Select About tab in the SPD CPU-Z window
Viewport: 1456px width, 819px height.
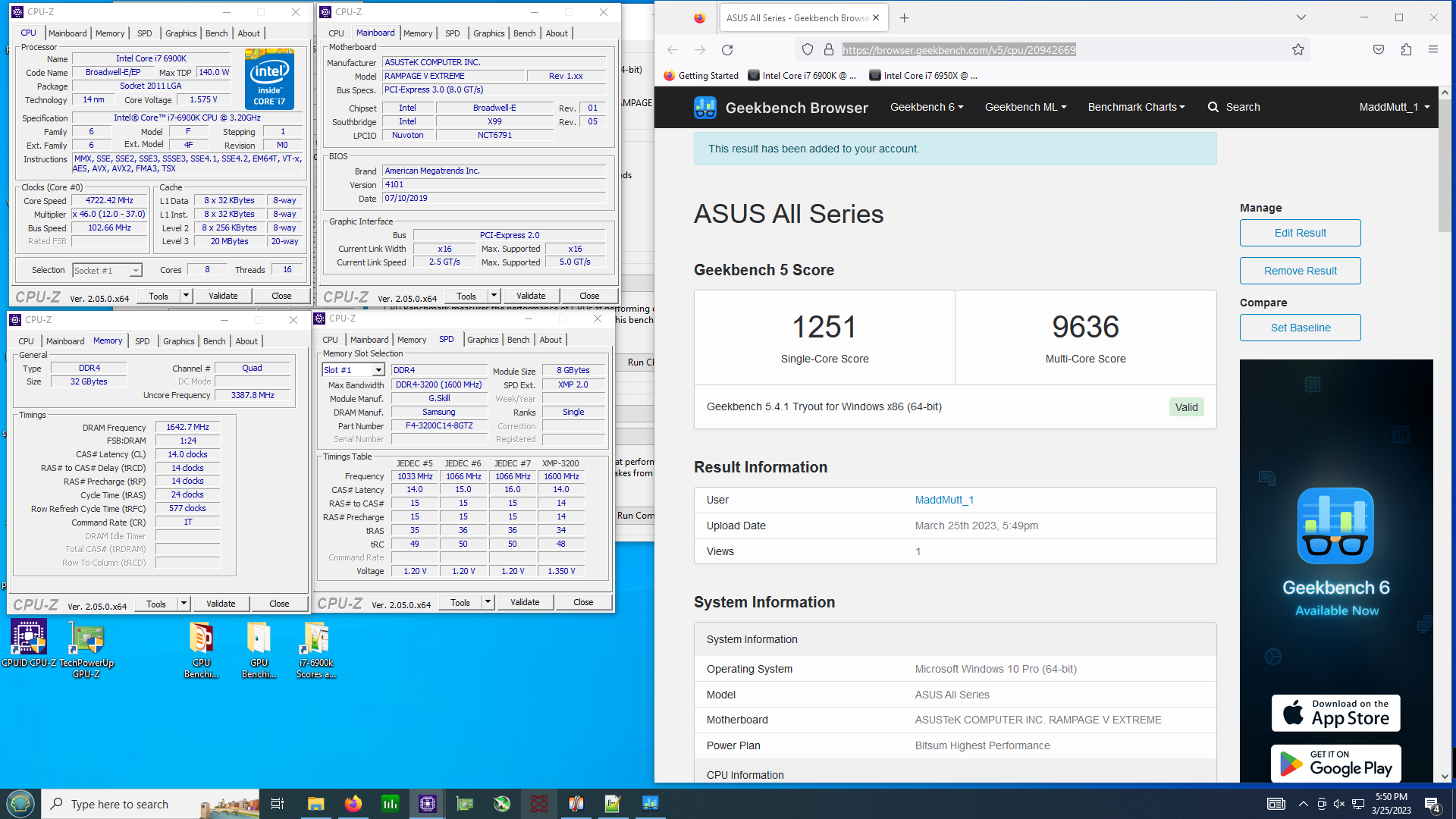pos(551,340)
